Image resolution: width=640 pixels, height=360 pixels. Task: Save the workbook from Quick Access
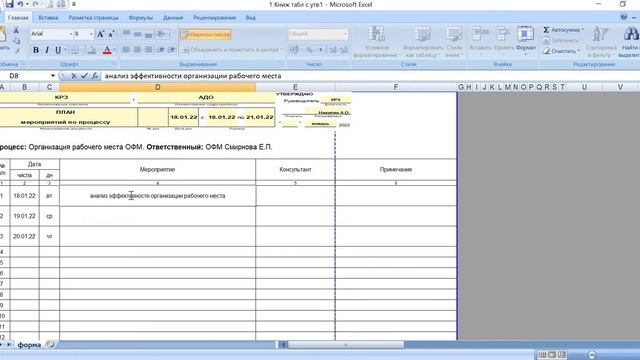tap(9, 4)
